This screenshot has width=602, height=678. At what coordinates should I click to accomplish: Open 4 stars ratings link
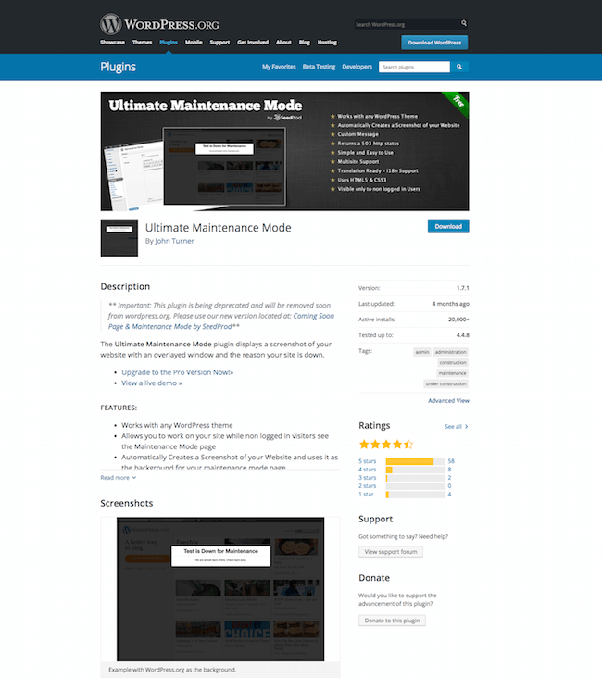point(367,470)
